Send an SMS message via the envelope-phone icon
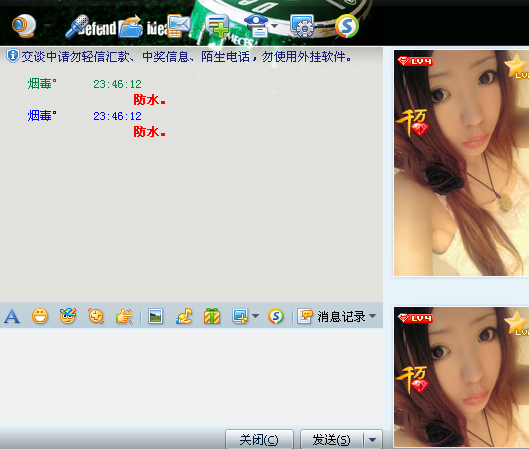The height and width of the screenshot is (449, 529). pyautogui.click(x=179, y=26)
